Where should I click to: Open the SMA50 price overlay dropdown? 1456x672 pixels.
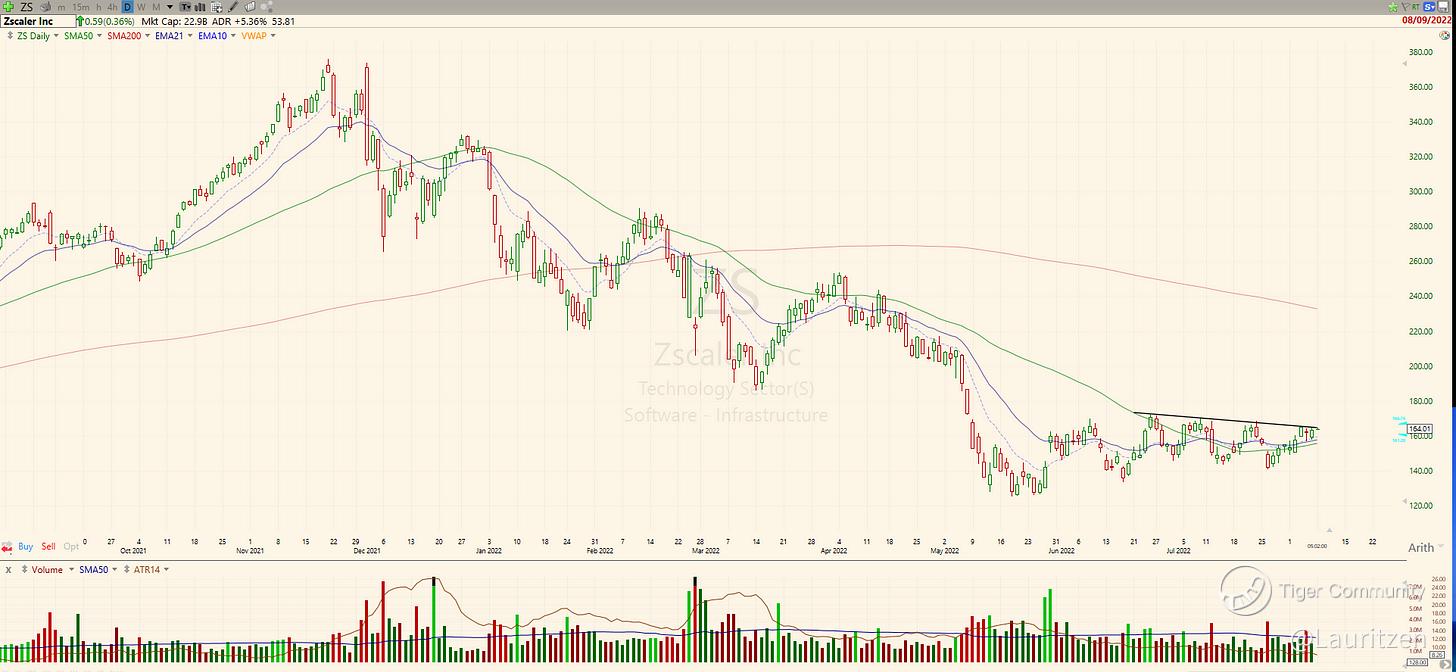pos(100,35)
